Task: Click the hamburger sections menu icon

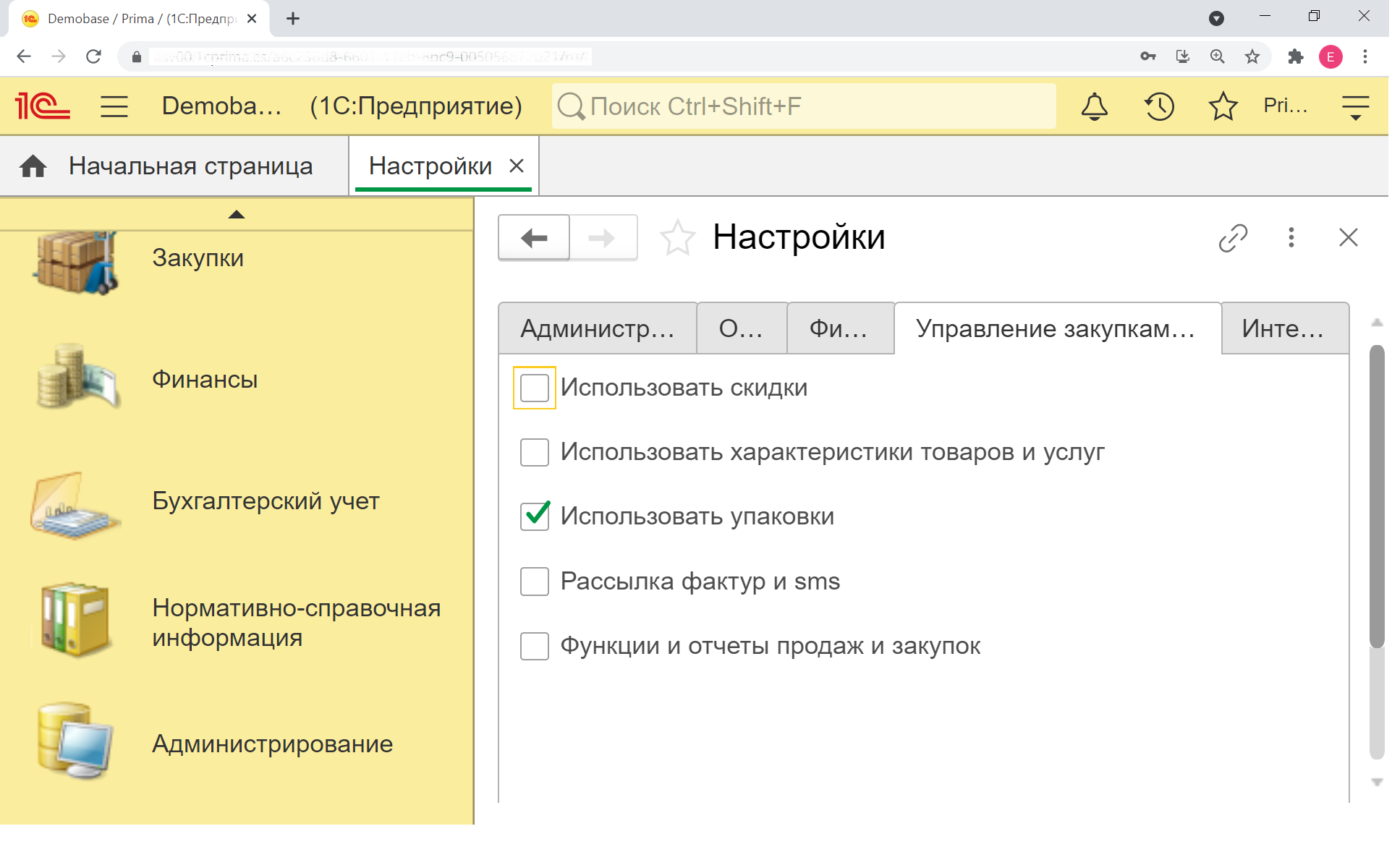Action: coord(114,106)
